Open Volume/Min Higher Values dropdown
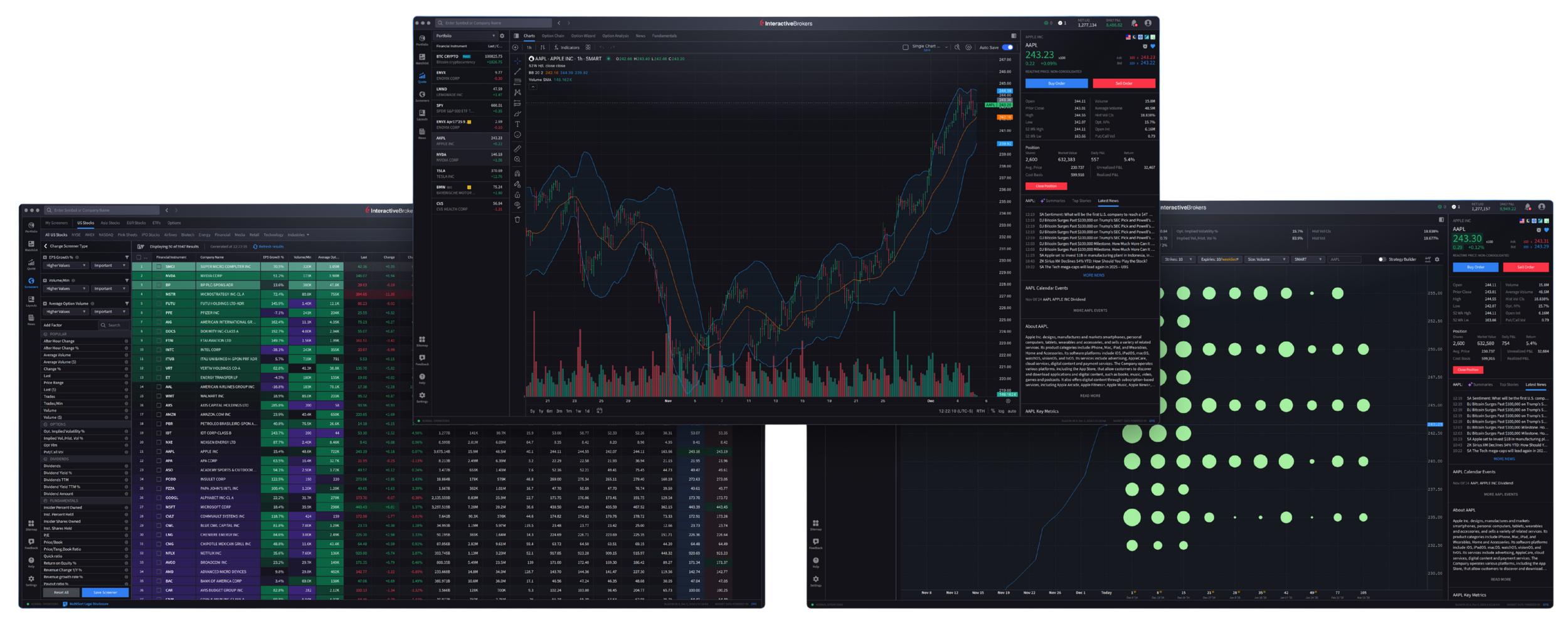This screenshot has width=1568, height=626. coord(65,289)
